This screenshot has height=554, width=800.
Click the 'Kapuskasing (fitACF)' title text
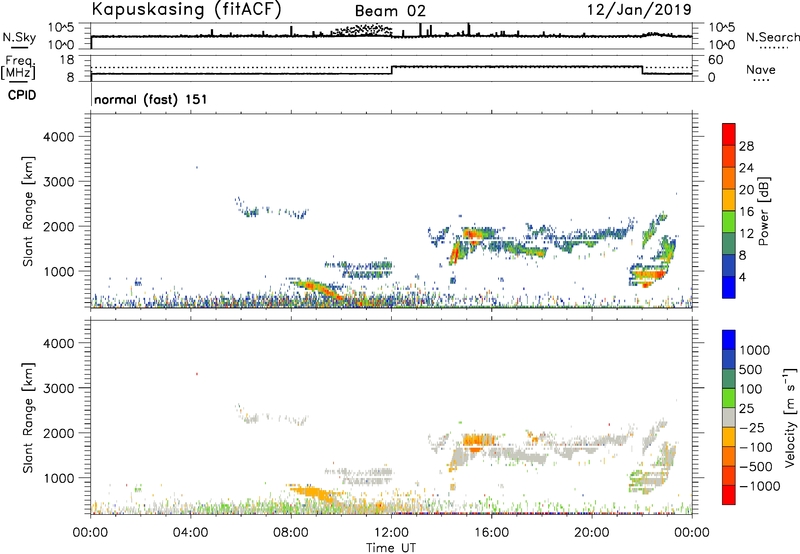(x=187, y=9)
